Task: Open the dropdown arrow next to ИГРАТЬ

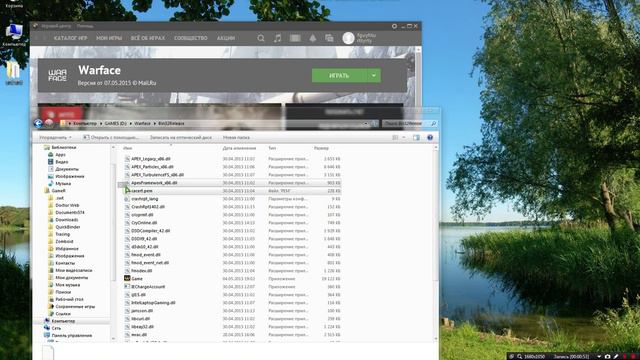Action: [373, 76]
